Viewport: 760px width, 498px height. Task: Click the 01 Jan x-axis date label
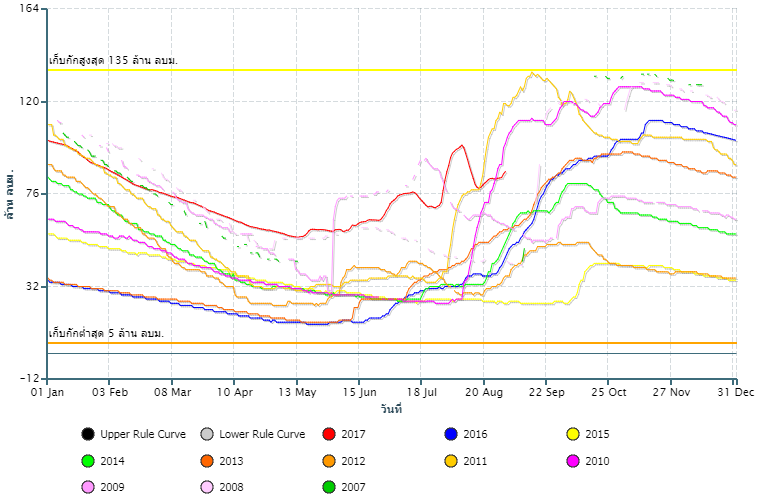tap(48, 393)
